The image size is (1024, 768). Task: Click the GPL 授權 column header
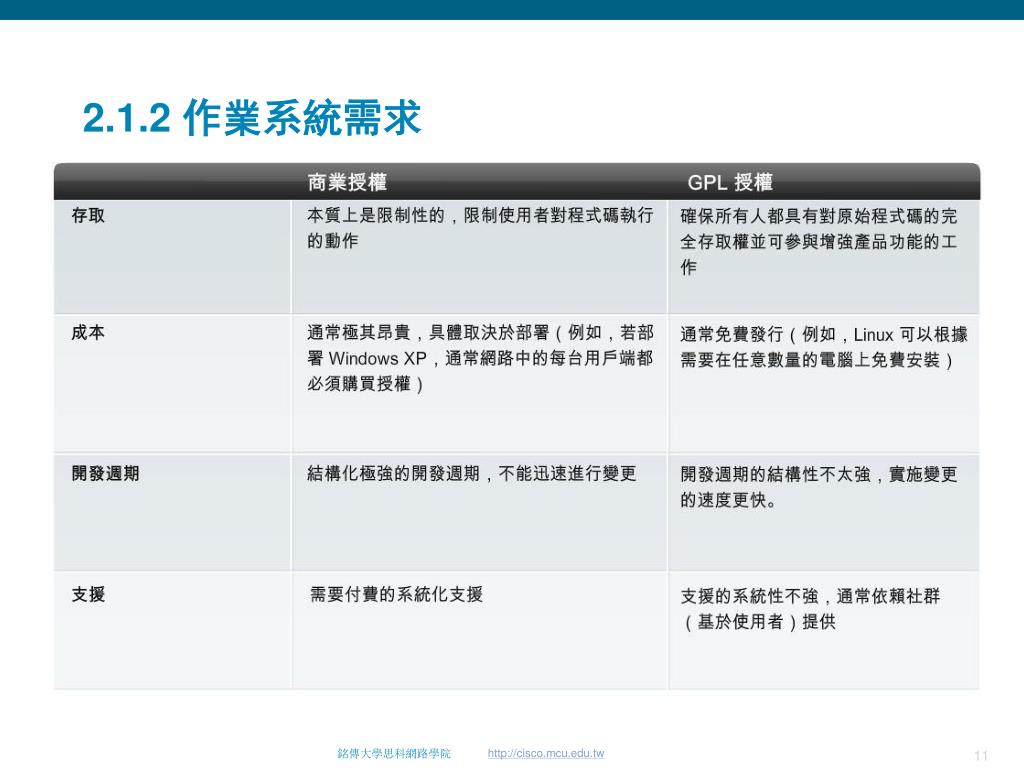tap(730, 182)
